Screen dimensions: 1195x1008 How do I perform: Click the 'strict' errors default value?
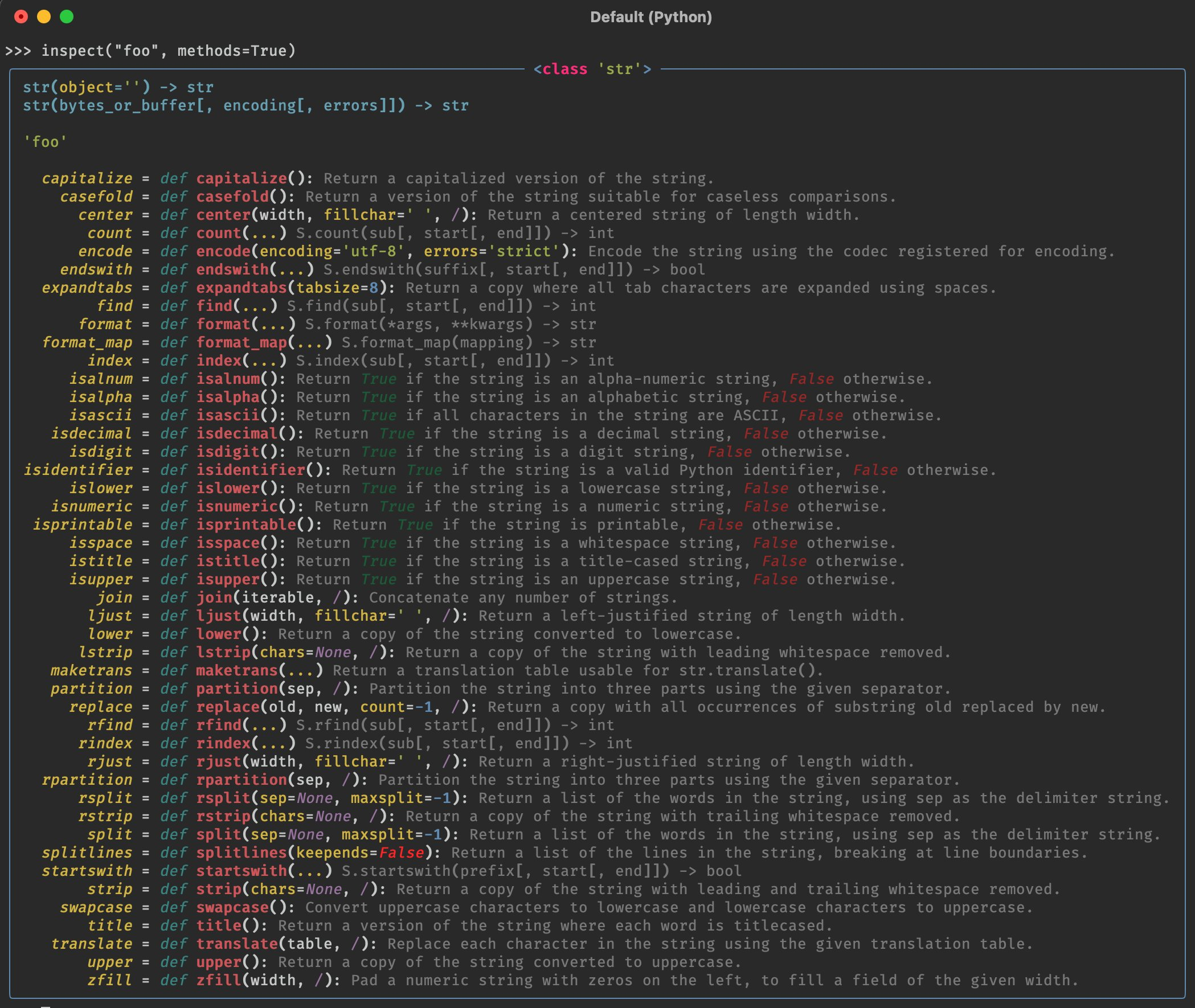click(523, 251)
